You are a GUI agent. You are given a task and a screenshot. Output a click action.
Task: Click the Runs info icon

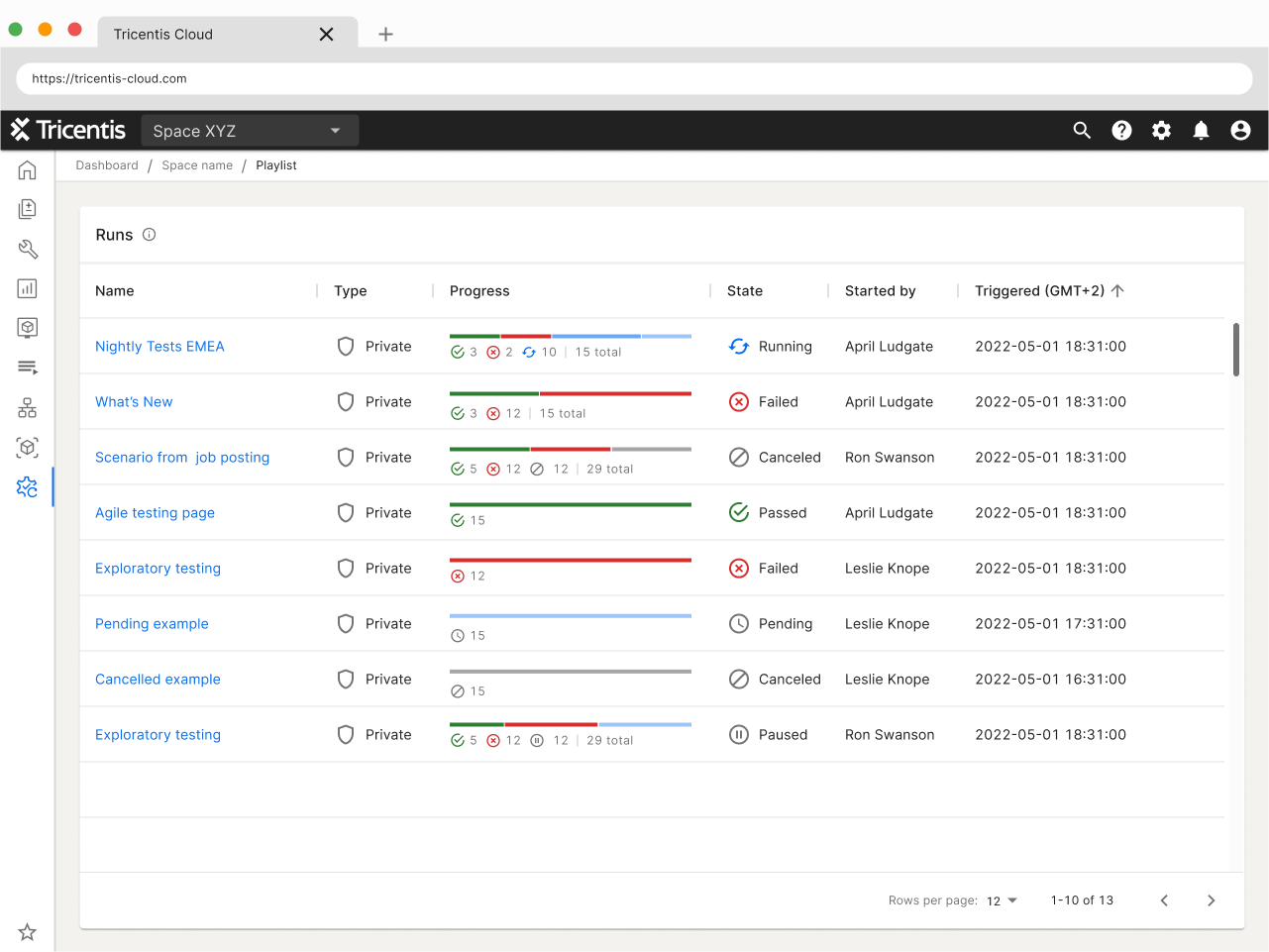pos(150,235)
